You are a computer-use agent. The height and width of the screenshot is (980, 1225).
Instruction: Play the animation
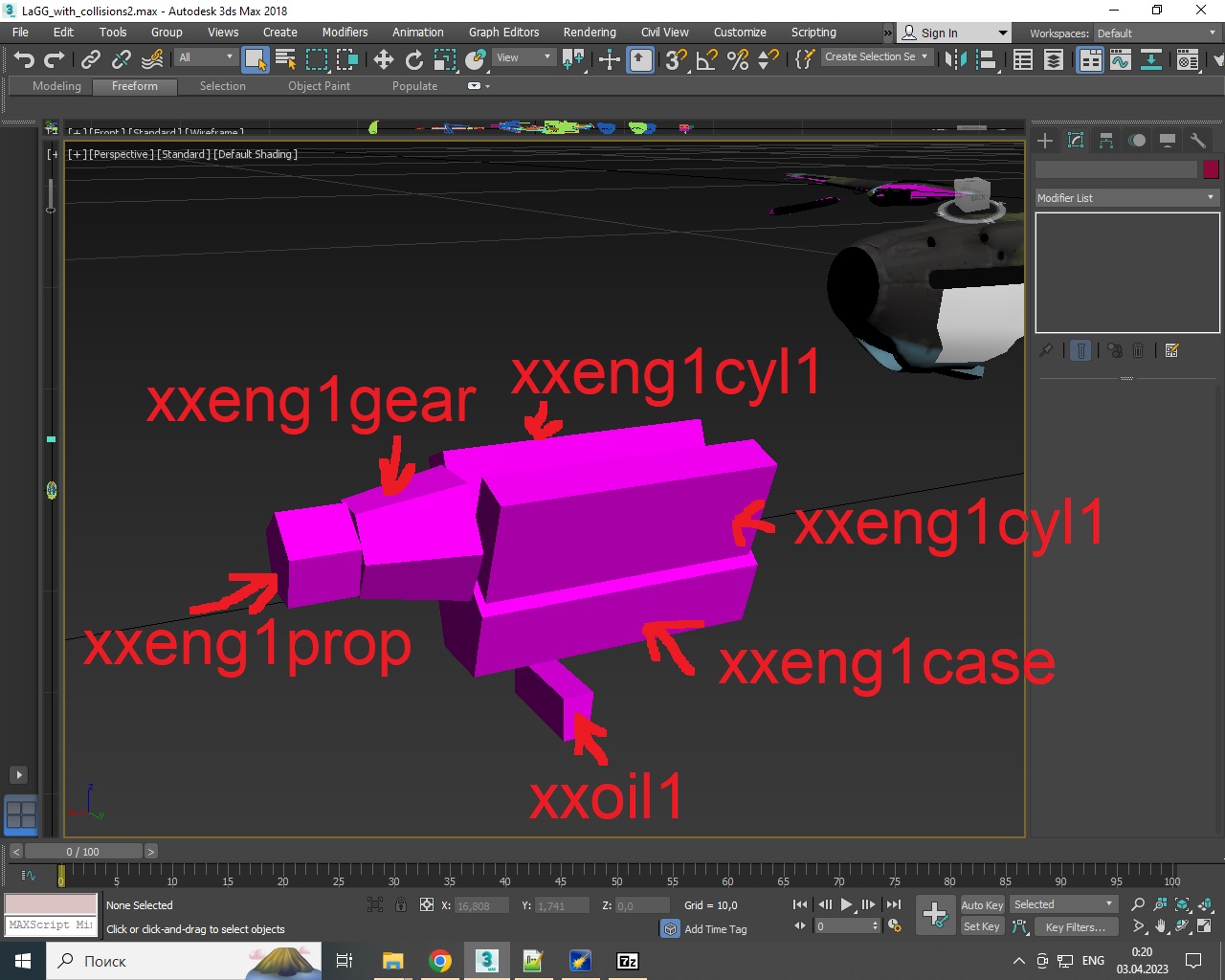pos(846,904)
